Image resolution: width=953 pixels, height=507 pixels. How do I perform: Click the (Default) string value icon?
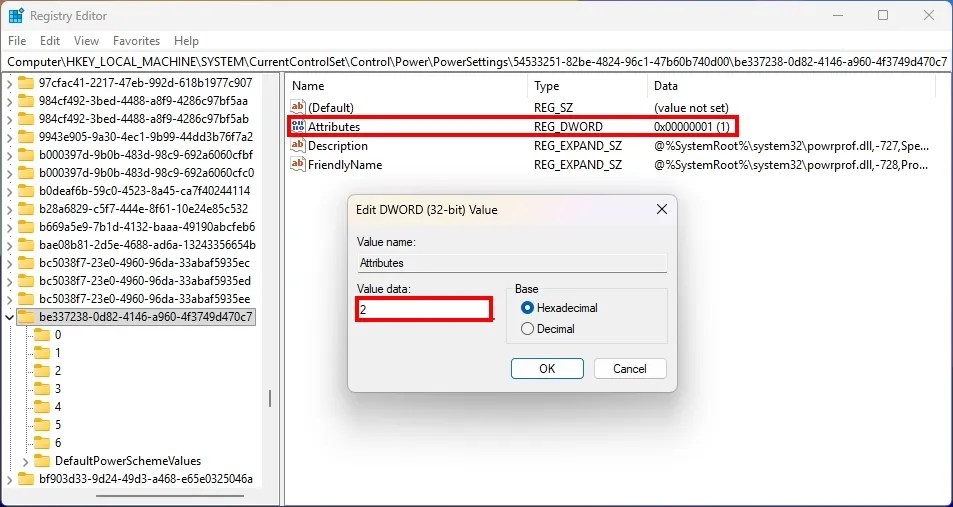(298, 108)
